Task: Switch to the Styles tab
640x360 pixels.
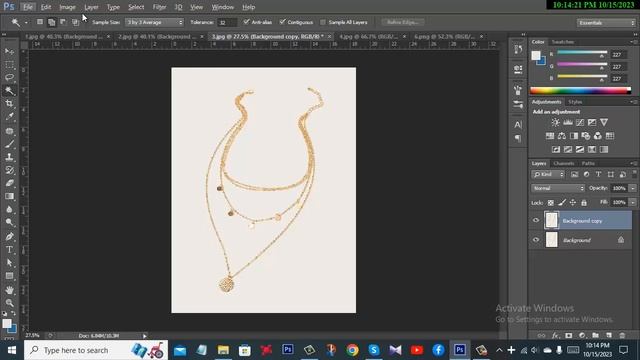Action: pos(575,102)
